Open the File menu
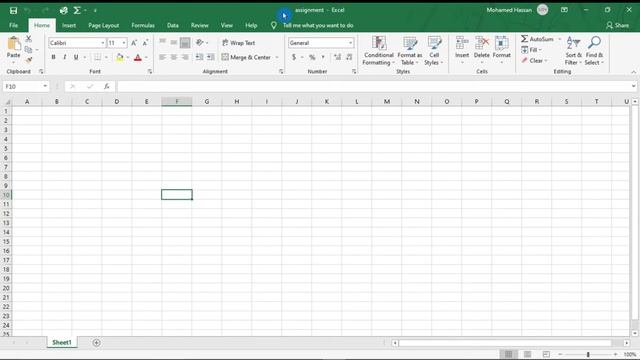The height and width of the screenshot is (360, 640). point(13,25)
